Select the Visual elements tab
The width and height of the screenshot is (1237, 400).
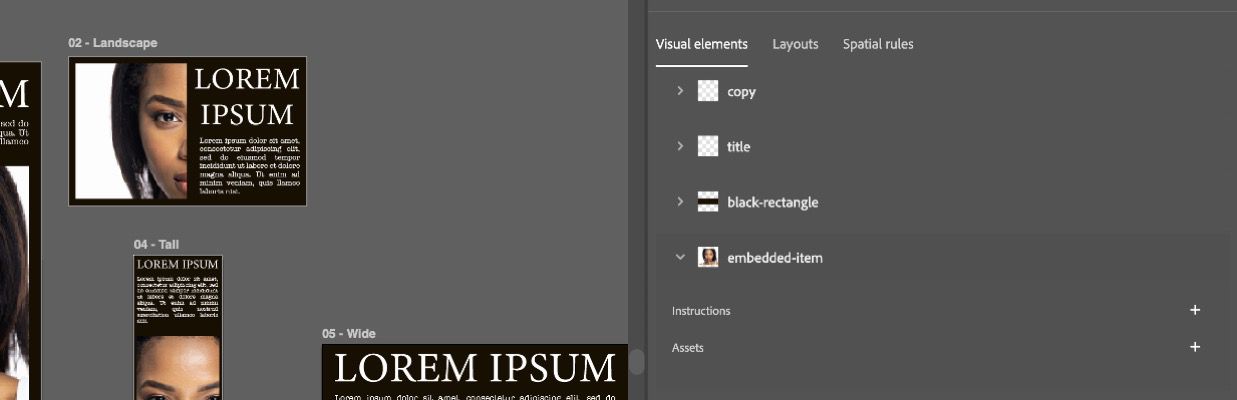coord(701,44)
